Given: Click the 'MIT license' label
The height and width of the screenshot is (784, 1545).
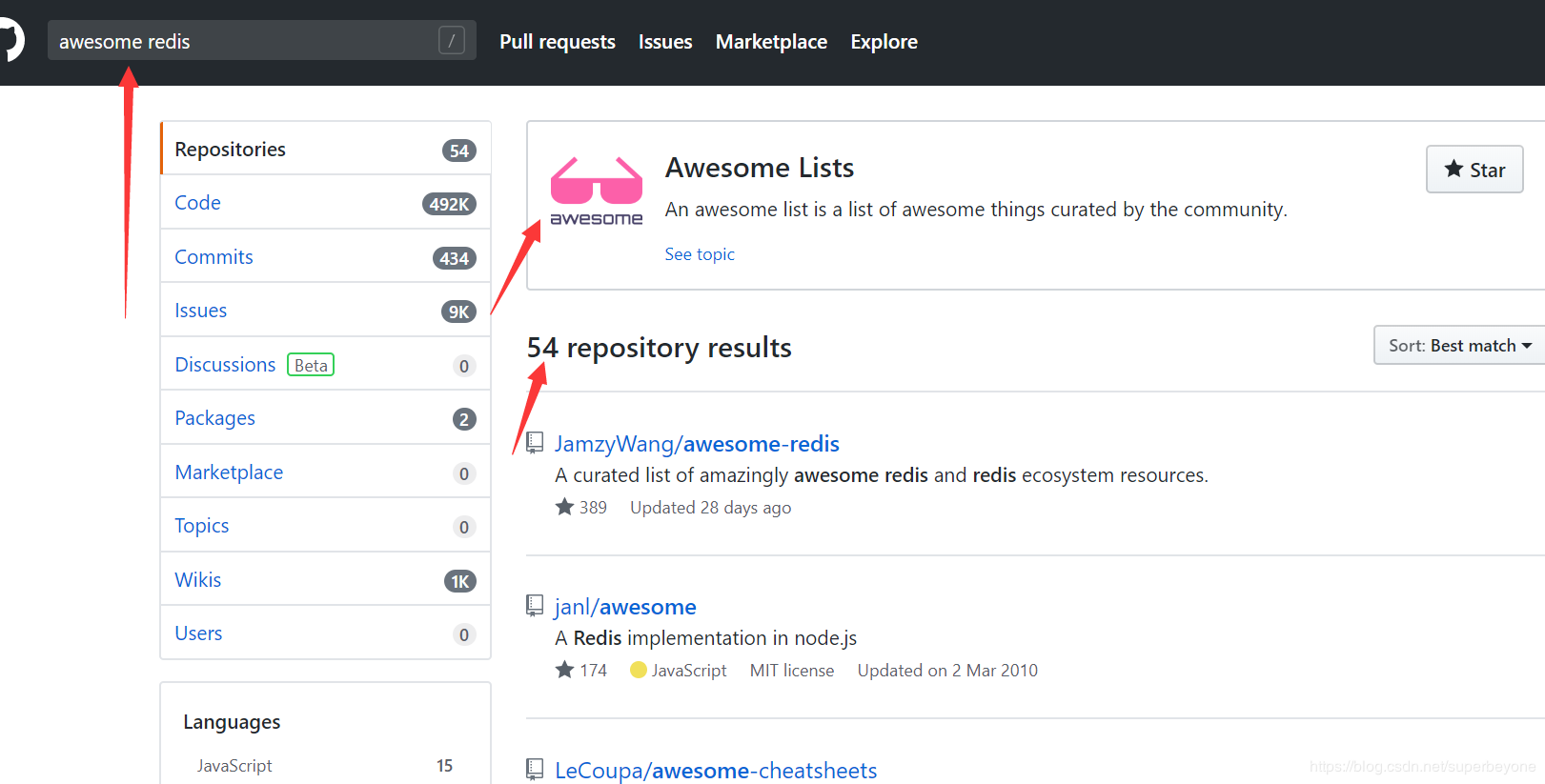Looking at the screenshot, I should 792,671.
